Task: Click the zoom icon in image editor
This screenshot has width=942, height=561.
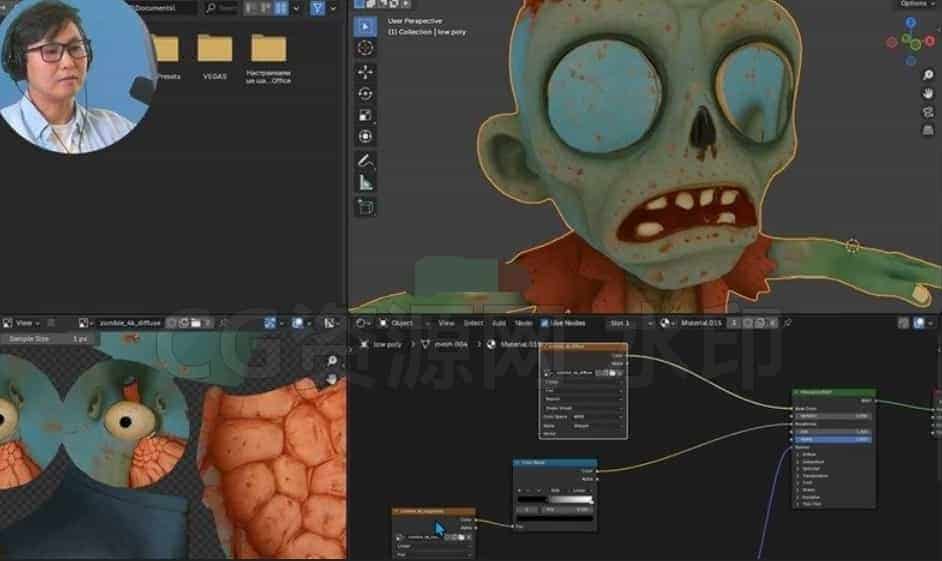Action: pyautogui.click(x=332, y=360)
